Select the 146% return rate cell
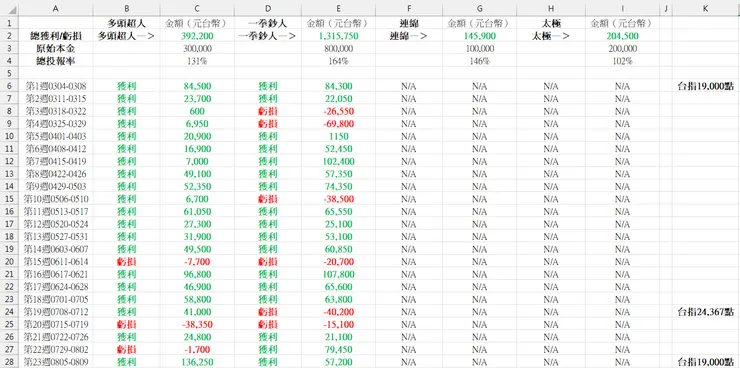 (479, 61)
